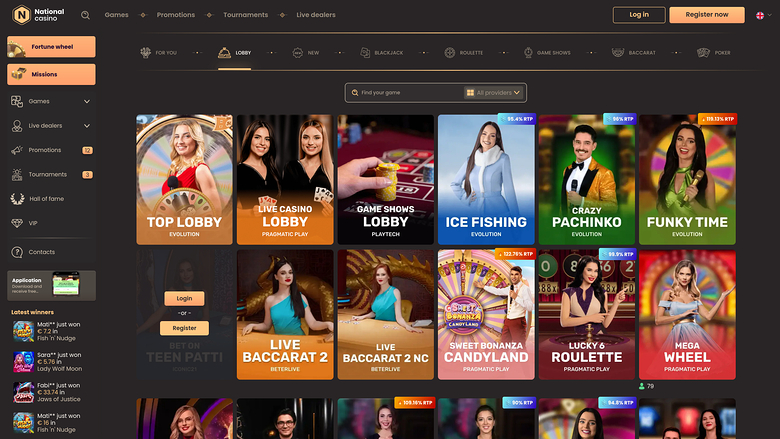Click the Lady Wolf Moon winner game icon
Viewport: 780px width, 439px height.
23,362
